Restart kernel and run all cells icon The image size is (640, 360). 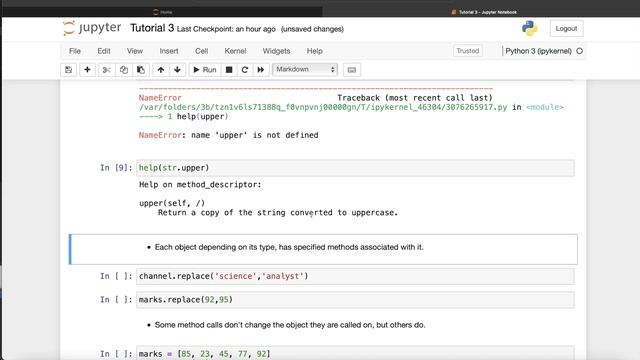point(261,70)
